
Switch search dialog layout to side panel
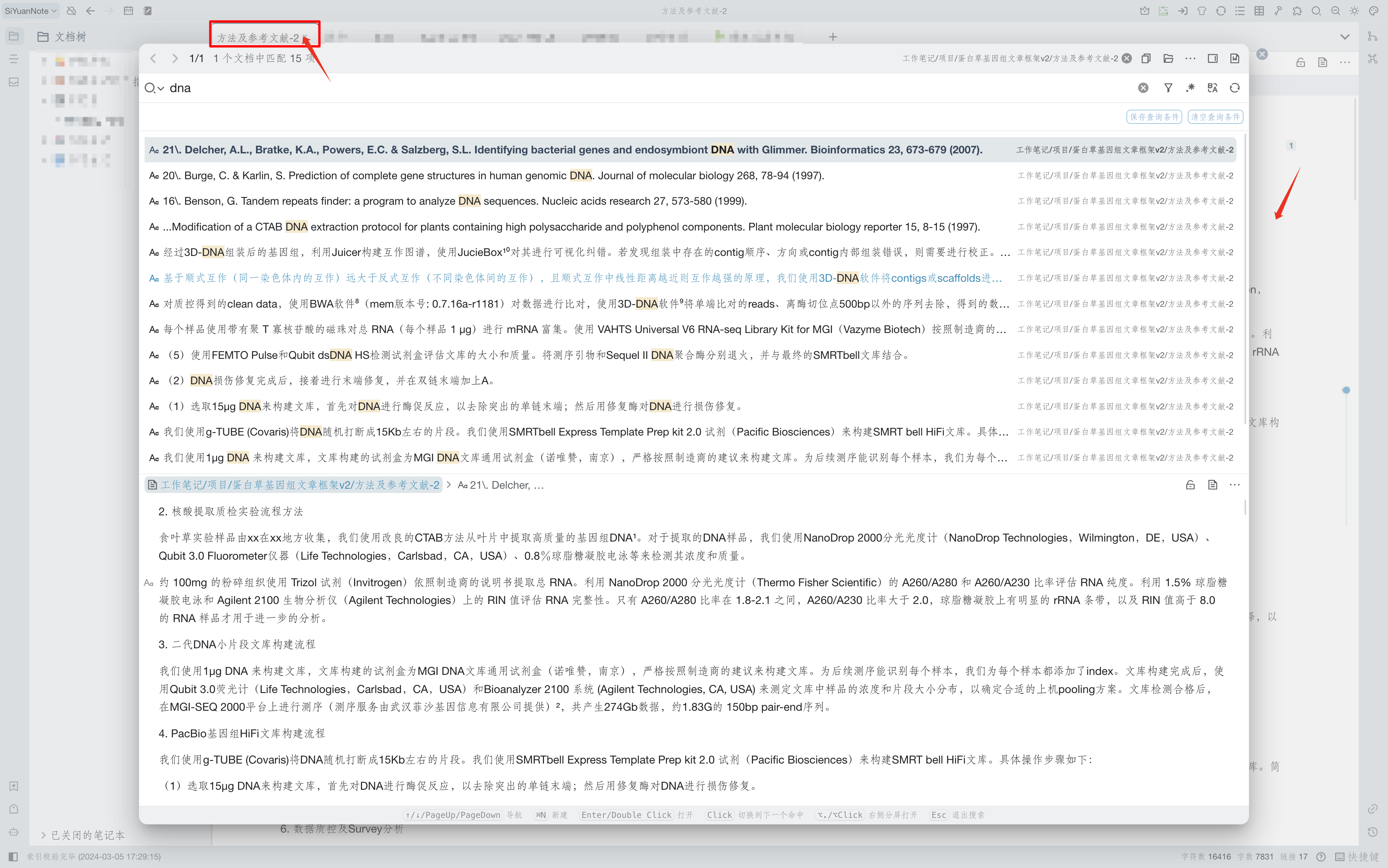[1212, 59]
